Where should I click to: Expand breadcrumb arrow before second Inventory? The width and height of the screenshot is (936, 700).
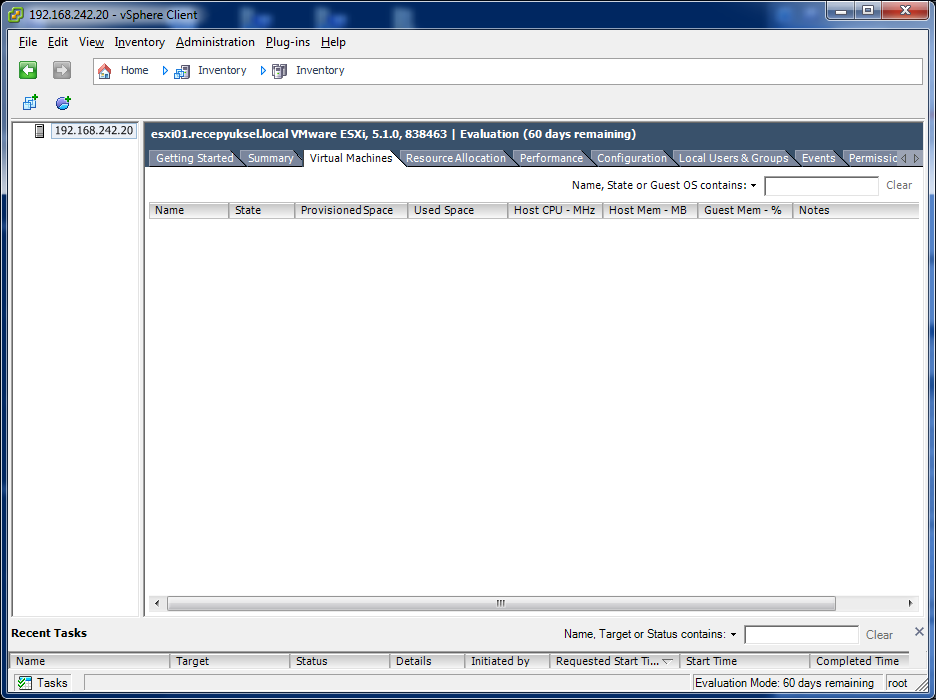263,70
